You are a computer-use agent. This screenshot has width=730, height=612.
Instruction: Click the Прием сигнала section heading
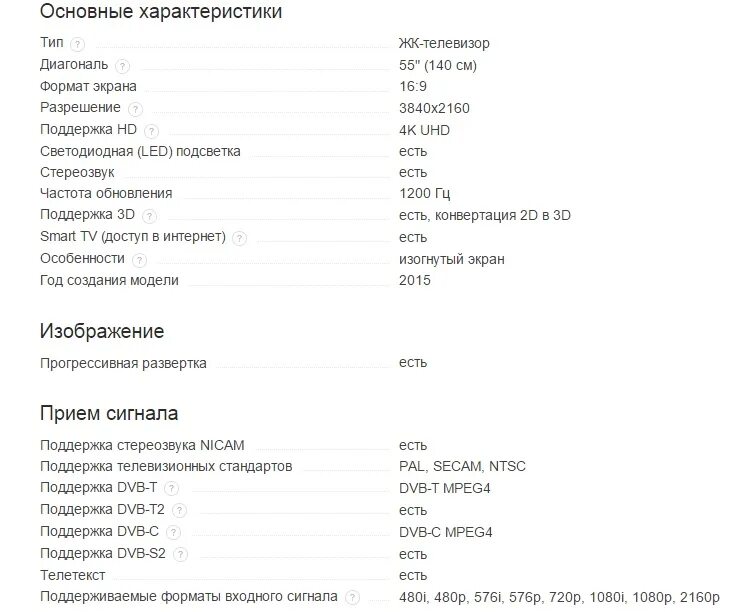(x=109, y=413)
